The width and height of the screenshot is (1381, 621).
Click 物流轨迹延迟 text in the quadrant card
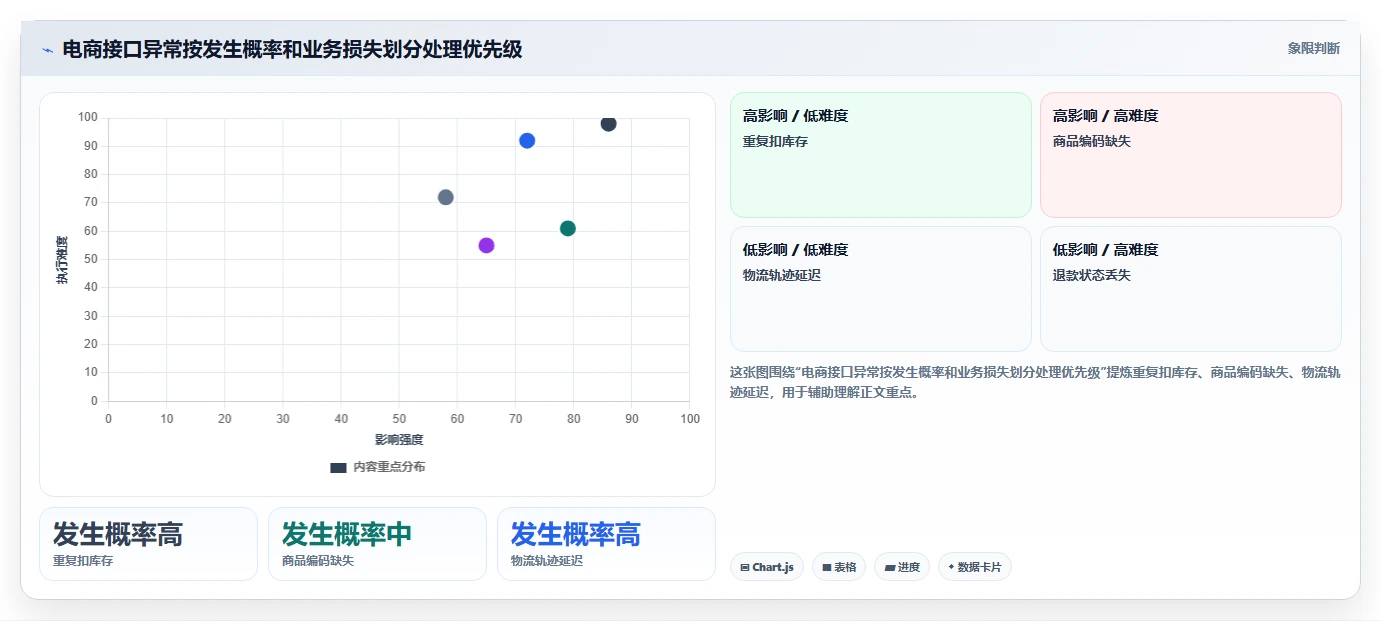coord(782,276)
